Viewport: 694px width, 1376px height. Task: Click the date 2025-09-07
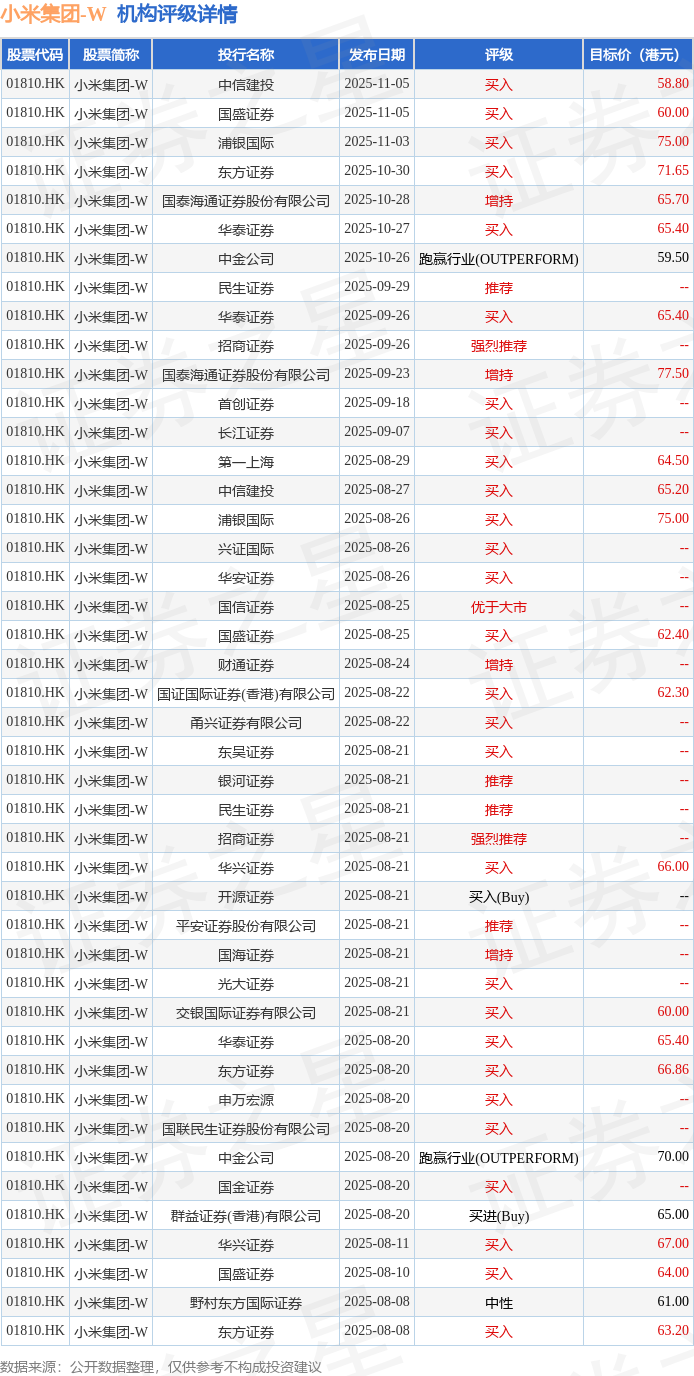[x=377, y=432]
